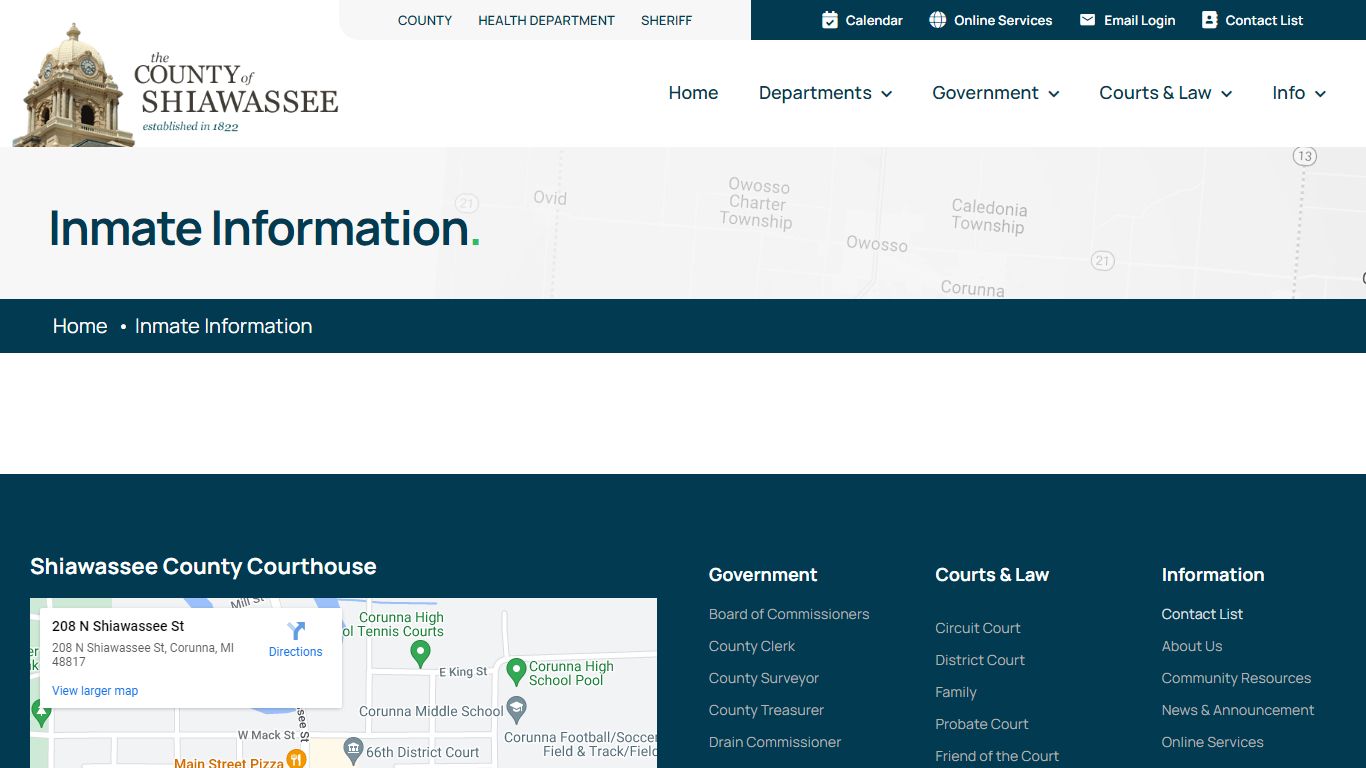This screenshot has width=1366, height=768.
Task: Click the Inmate Information page heading
Action: tap(264, 228)
